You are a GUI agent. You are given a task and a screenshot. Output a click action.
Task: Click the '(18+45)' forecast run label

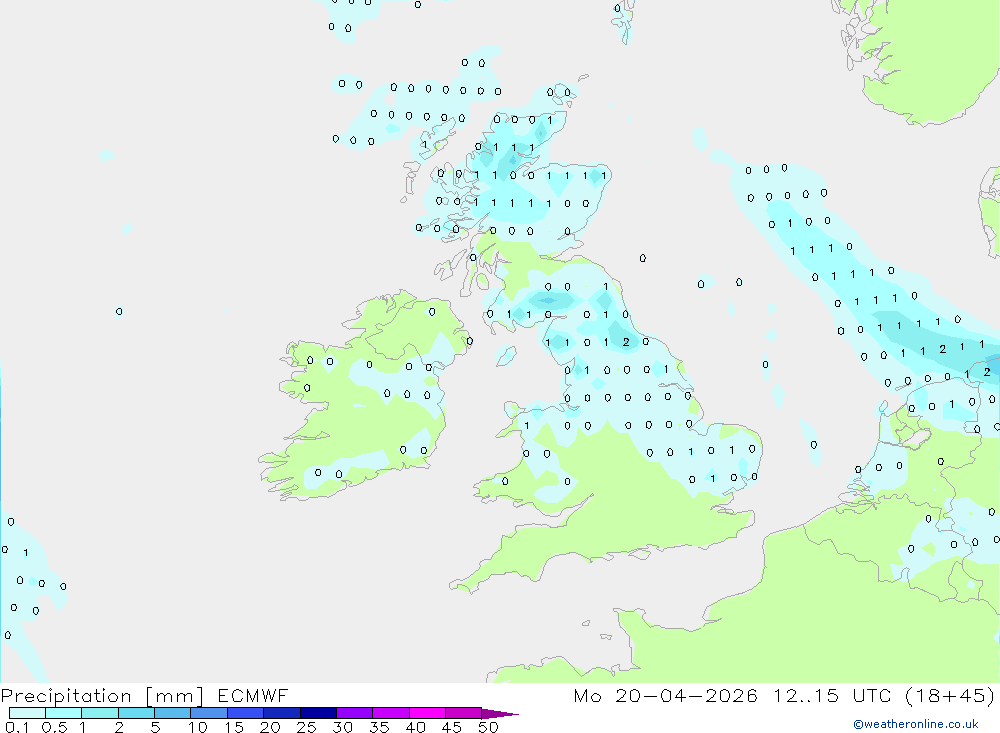click(x=950, y=695)
